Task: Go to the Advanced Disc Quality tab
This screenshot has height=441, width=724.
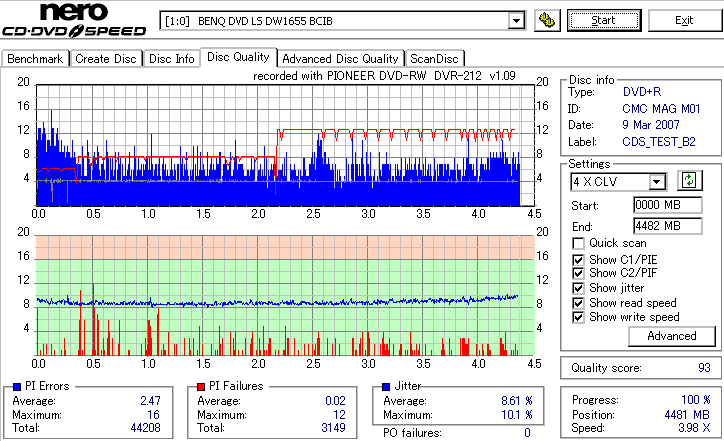Action: coord(340,59)
